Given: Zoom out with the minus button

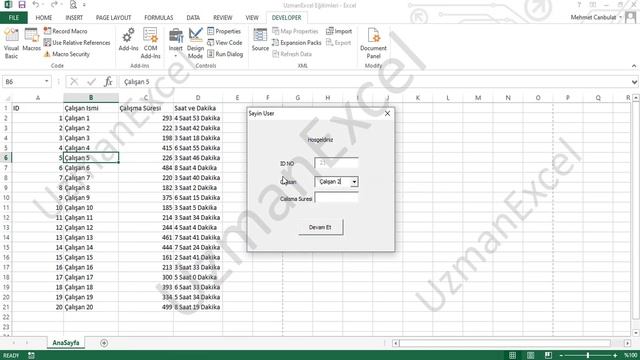Looking at the screenshot, I should [561, 356].
